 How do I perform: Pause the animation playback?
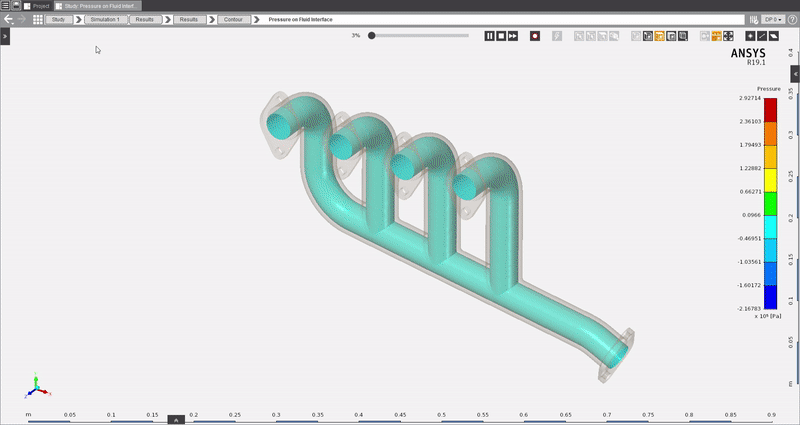pyautogui.click(x=489, y=36)
